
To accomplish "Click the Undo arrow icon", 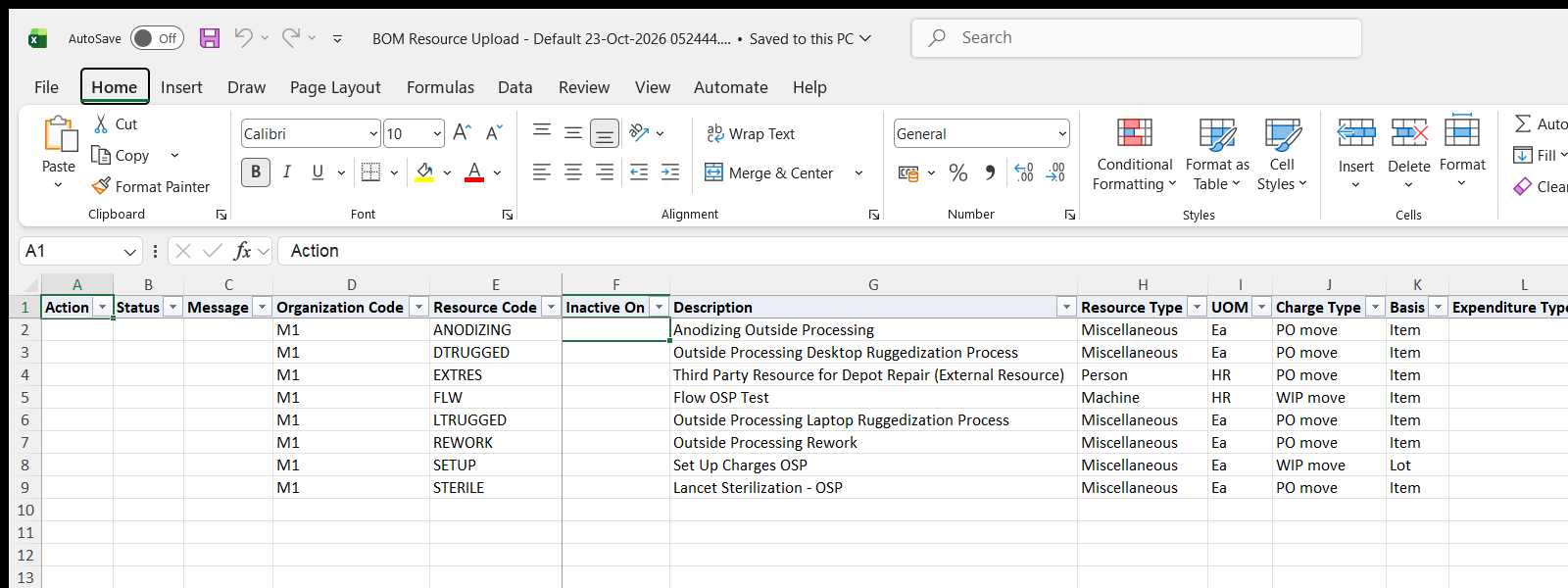I will (243, 38).
